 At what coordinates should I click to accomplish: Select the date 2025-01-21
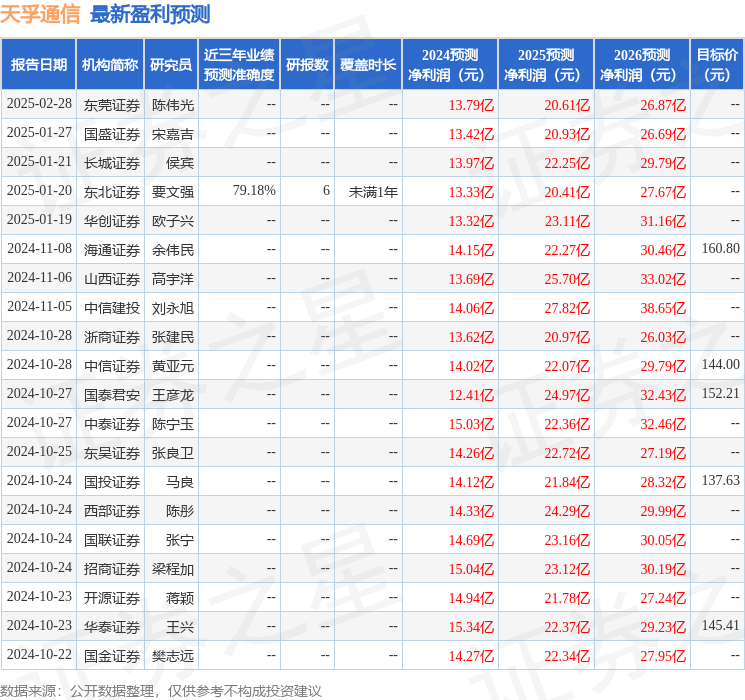[x=39, y=162]
